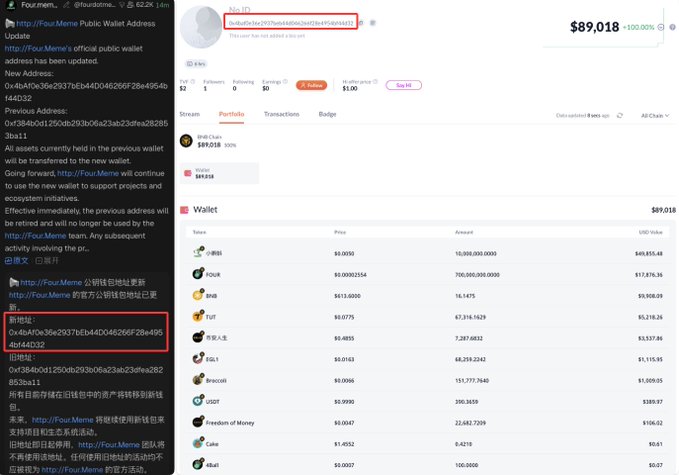Screen dimensions: 679x475
Task: Click the token icon in the $0.4855 row
Action: pyautogui.click(x=198, y=337)
